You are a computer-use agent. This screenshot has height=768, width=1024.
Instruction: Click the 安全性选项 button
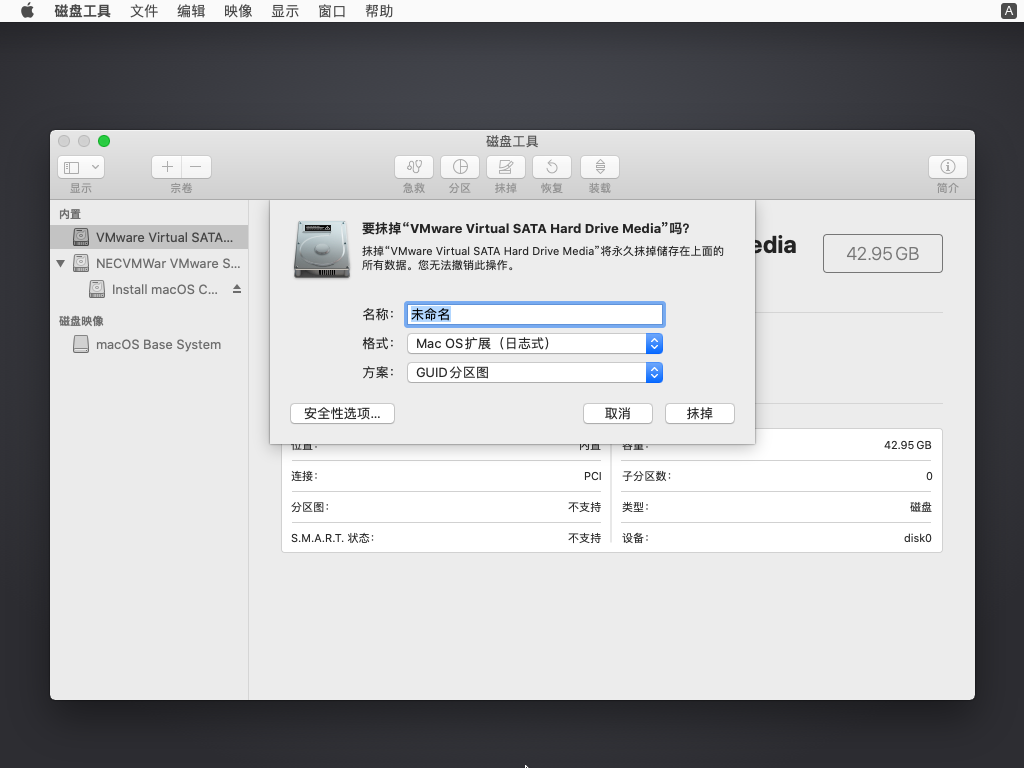tap(342, 413)
